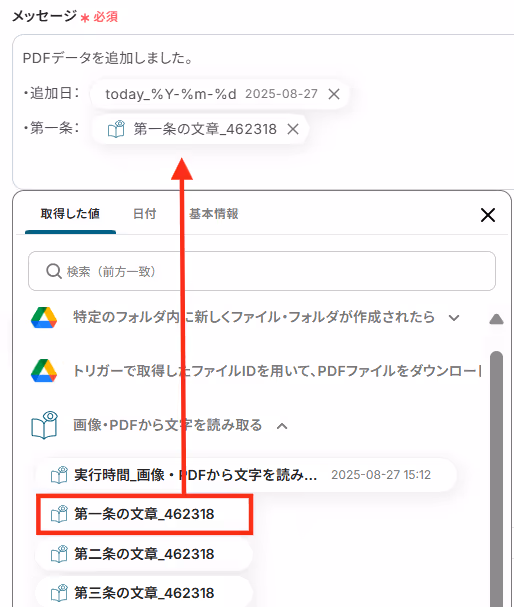Open the 日付 tab
Viewport: 514px width, 607px height.
pyautogui.click(x=144, y=214)
